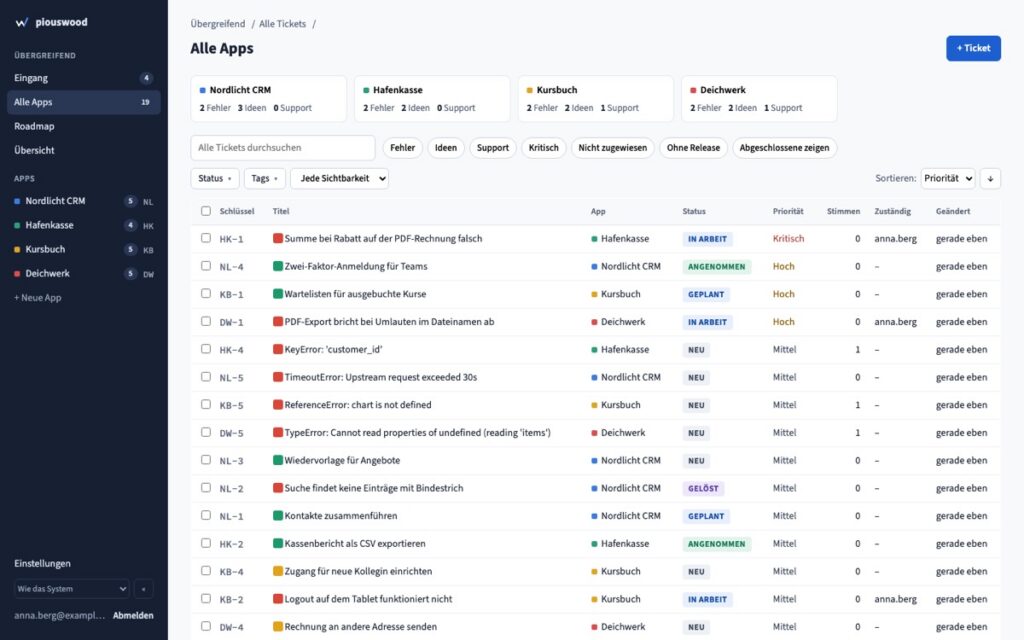Open the Tags filter dropdown
Image resolution: width=1024 pixels, height=640 pixels.
(x=264, y=178)
